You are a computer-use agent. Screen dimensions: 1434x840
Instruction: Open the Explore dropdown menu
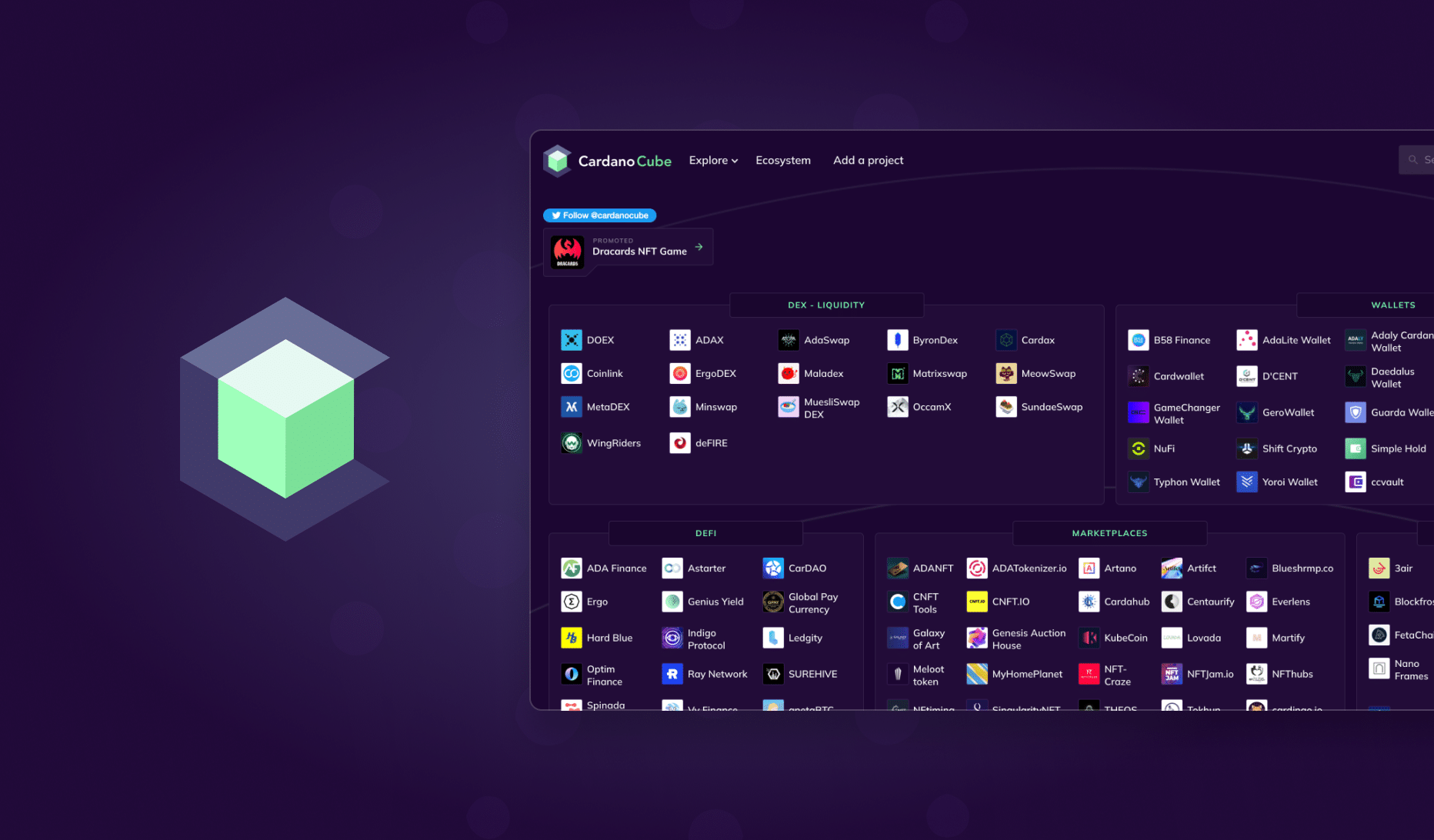click(713, 161)
